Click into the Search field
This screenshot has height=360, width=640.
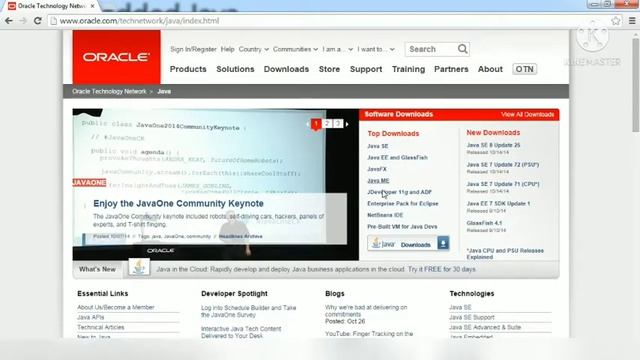tap(431, 49)
